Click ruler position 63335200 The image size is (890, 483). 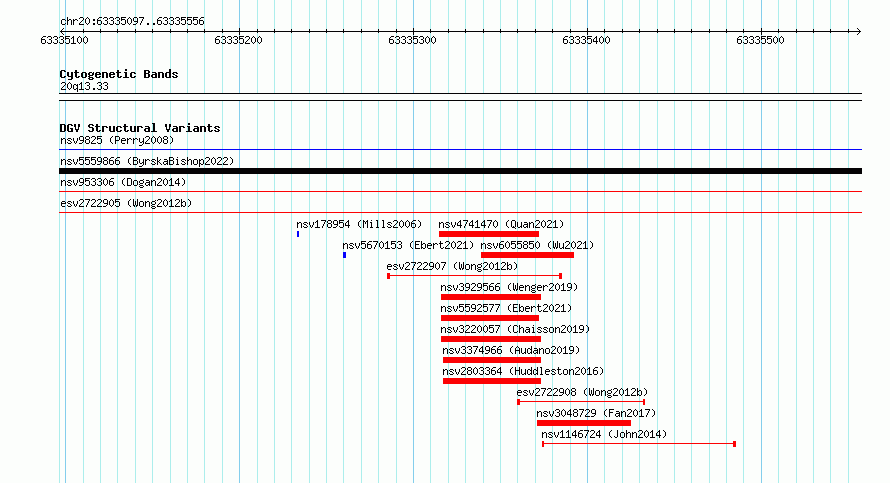click(x=238, y=40)
